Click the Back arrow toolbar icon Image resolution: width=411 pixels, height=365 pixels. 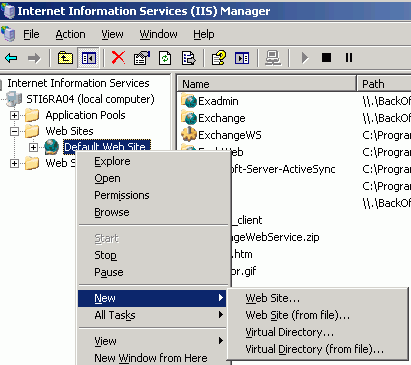click(11, 58)
